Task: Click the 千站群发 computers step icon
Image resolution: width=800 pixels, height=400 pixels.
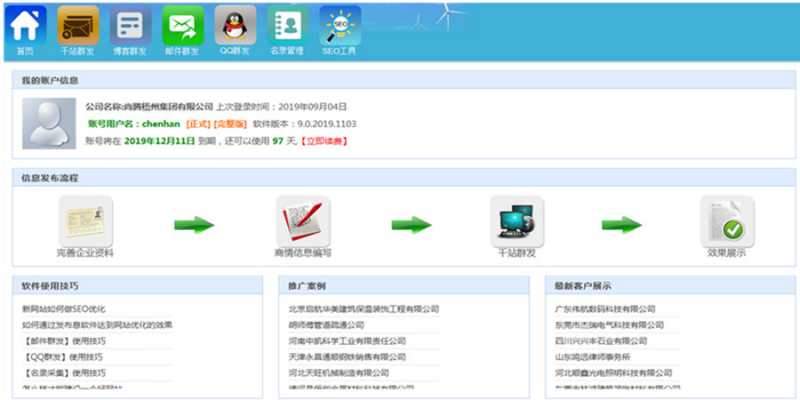Action: tap(517, 221)
